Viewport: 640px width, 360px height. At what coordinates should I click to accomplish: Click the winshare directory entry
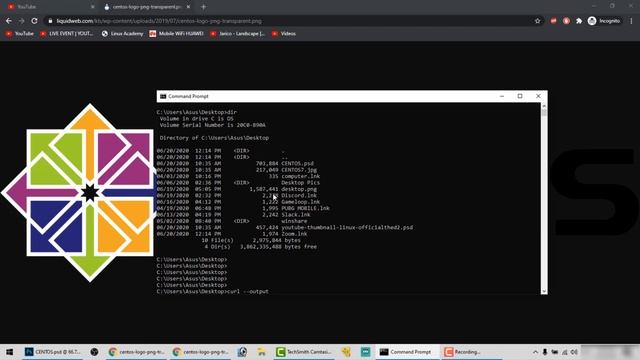[294, 221]
